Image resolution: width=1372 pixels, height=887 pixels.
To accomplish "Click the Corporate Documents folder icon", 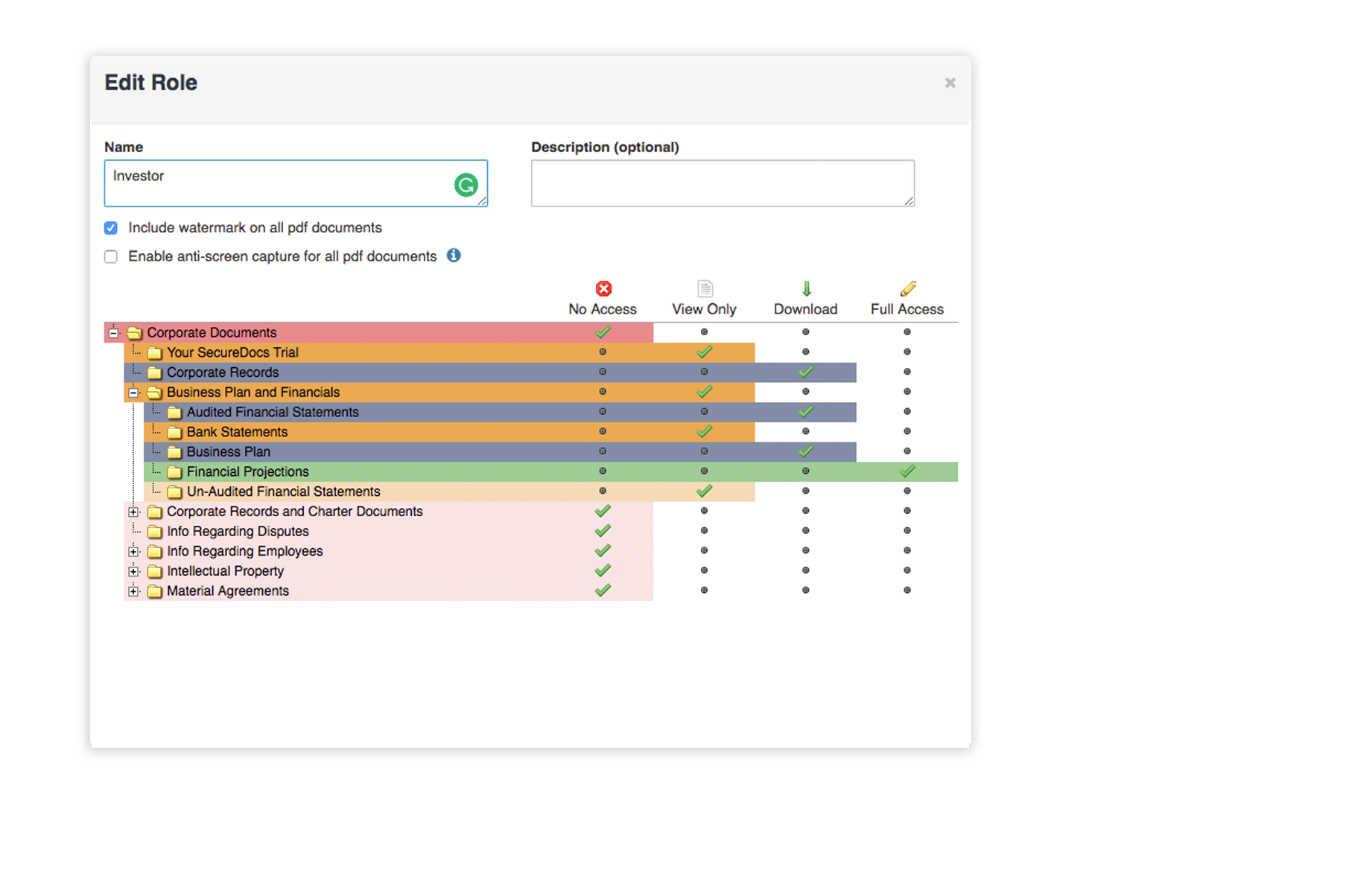I will (x=135, y=333).
